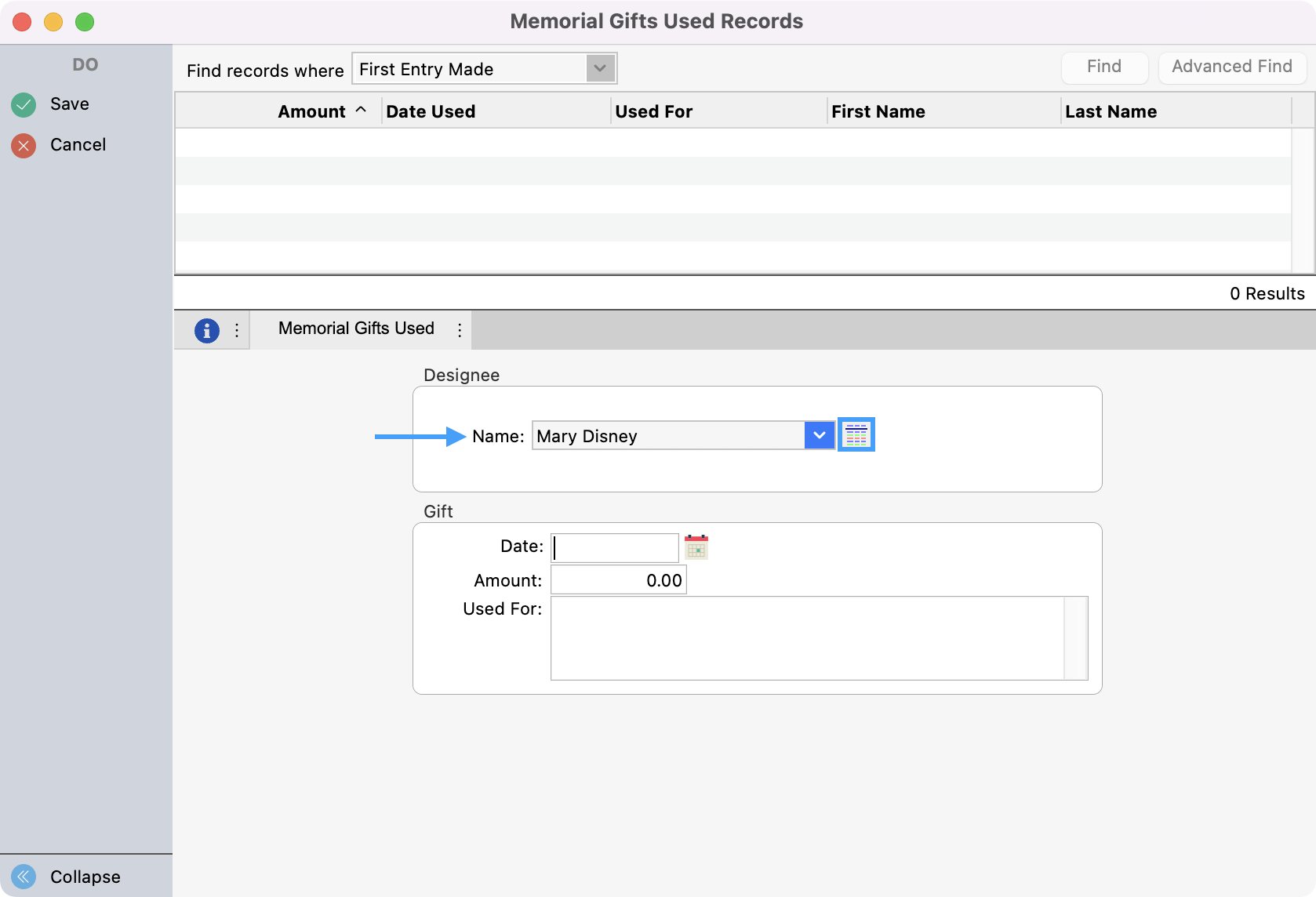Open options dots beside info icon
This screenshot has width=1316, height=897.
237,330
